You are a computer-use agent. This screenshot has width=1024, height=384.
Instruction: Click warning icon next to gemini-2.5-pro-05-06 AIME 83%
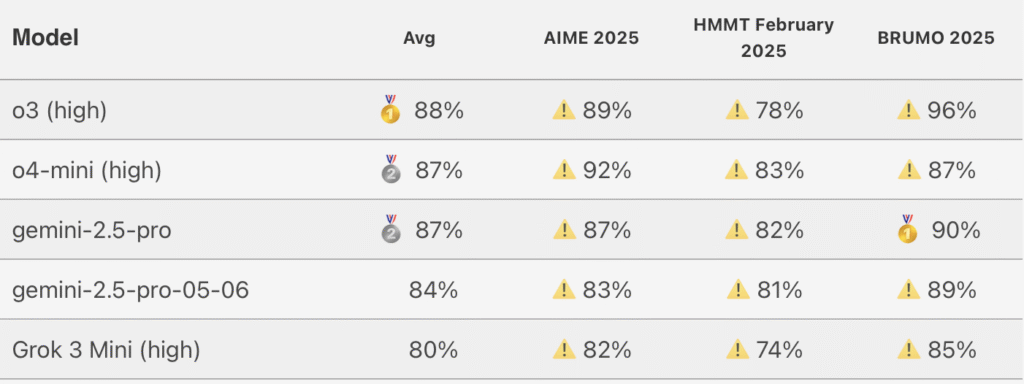[564, 290]
